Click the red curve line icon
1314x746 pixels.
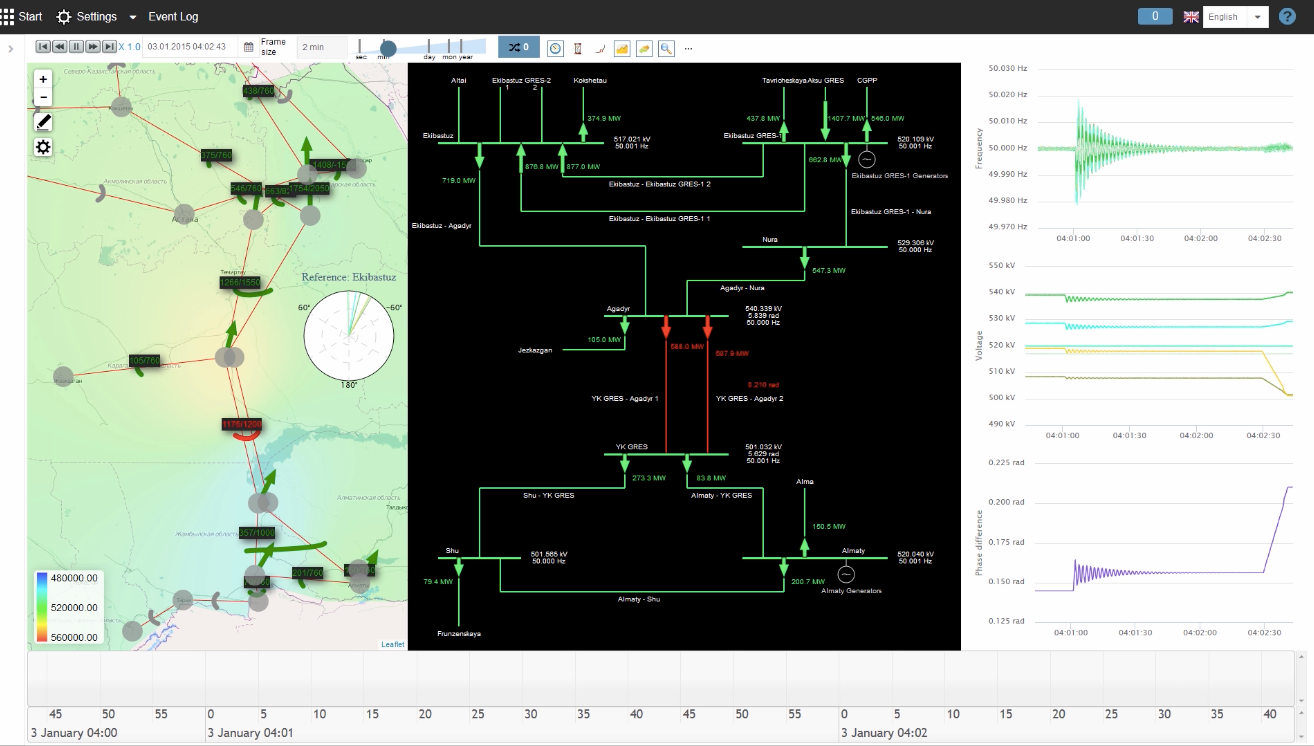coord(599,47)
